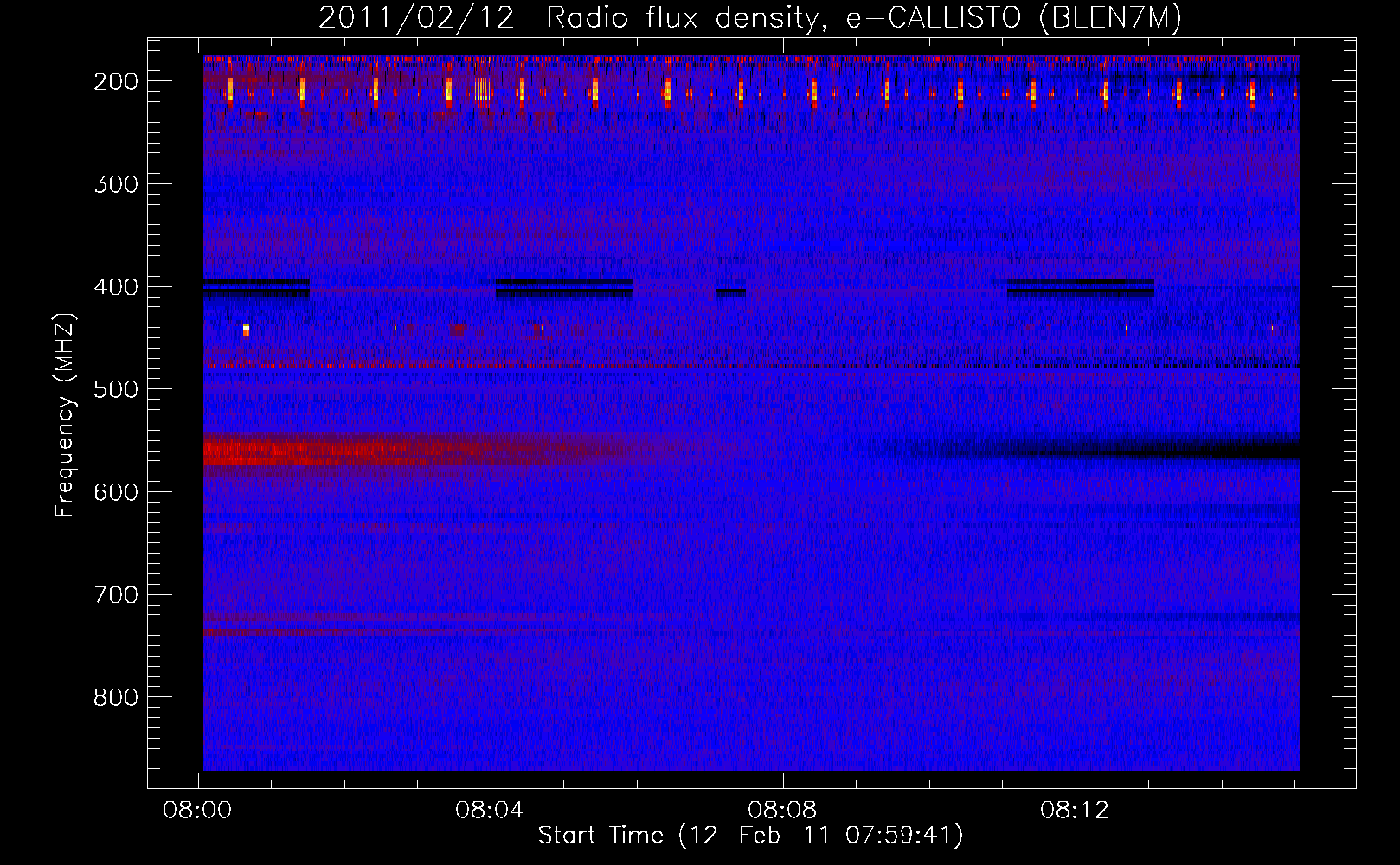Click the 400 frequency tick label

point(116,287)
